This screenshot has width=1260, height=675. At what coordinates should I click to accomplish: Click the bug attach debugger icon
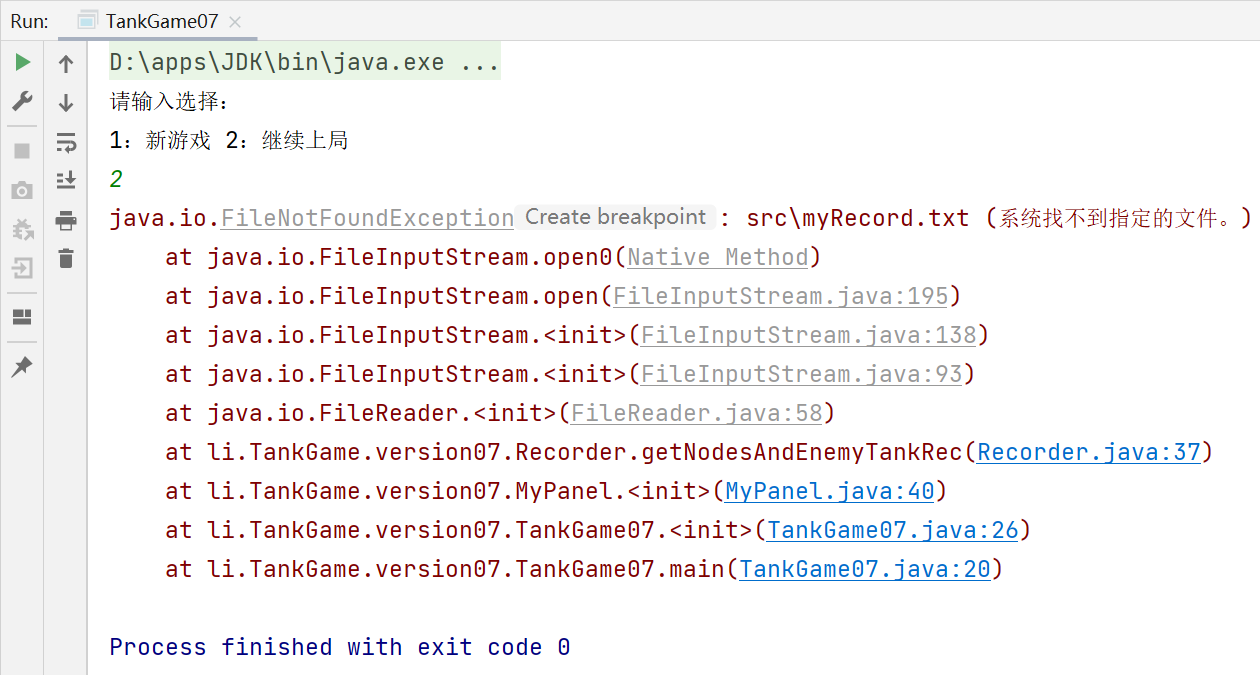[x=22, y=229]
